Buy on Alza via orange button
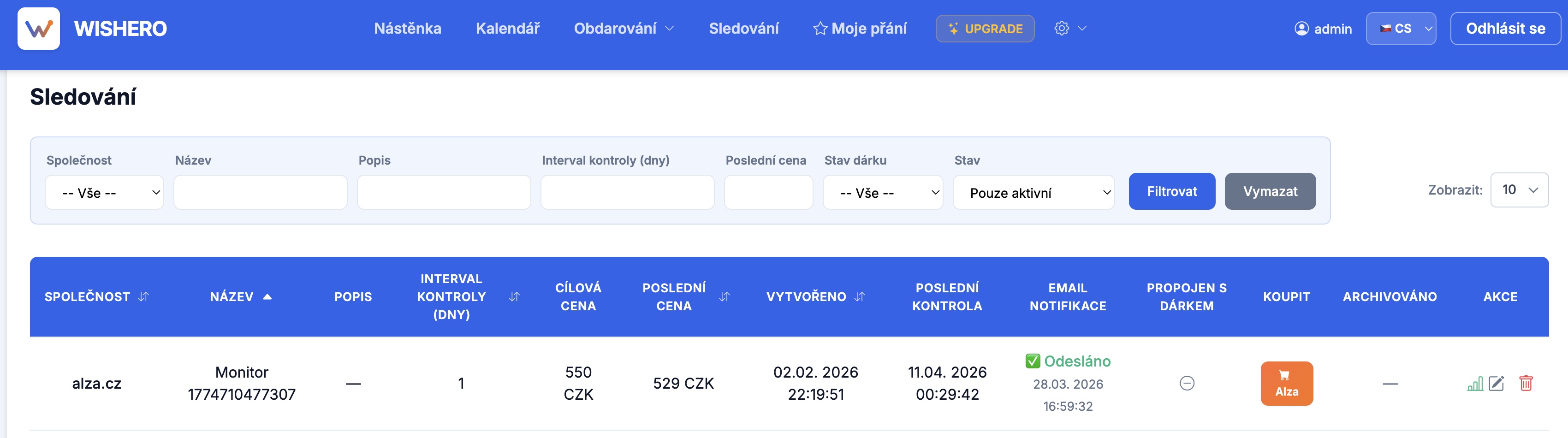 tap(1286, 384)
